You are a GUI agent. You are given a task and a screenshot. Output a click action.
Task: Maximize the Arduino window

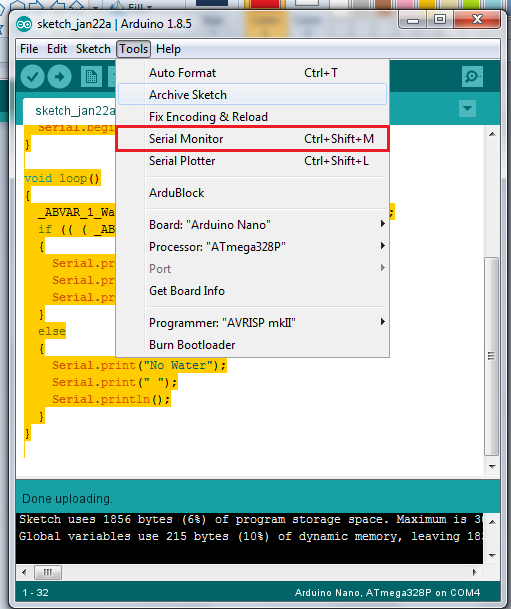(440, 20)
